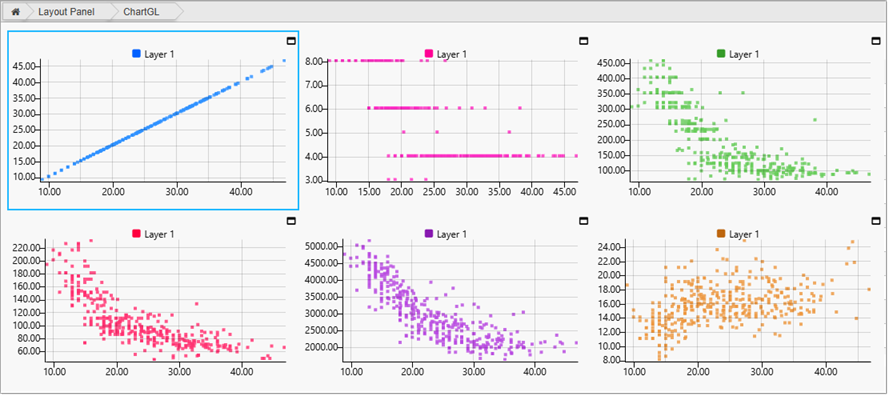Toggle red Layer 1 legend swatch
This screenshot has width=889, height=396.
136,234
